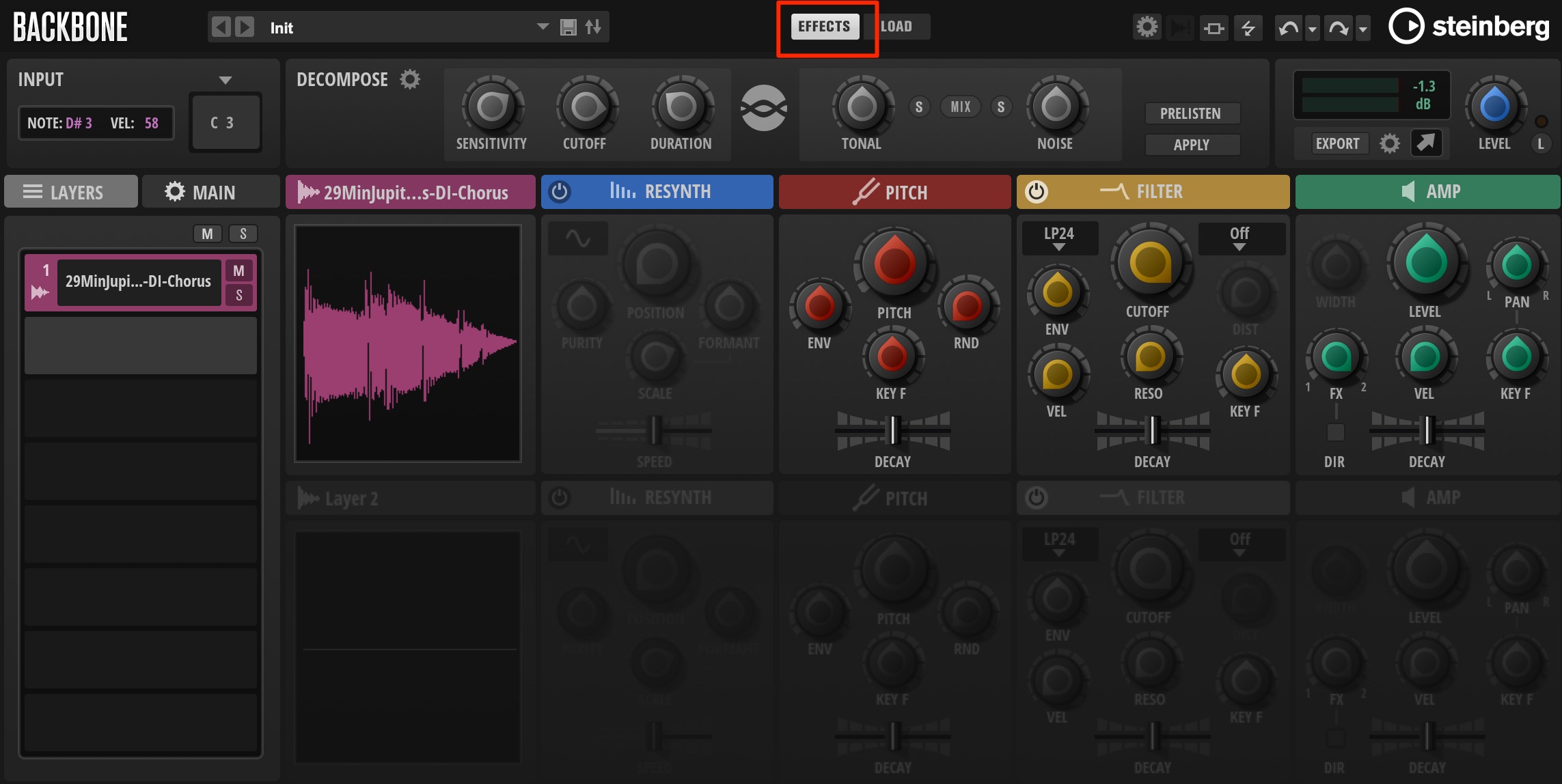The width and height of the screenshot is (1562, 784).
Task: Switch to the Load tab
Action: tap(896, 27)
